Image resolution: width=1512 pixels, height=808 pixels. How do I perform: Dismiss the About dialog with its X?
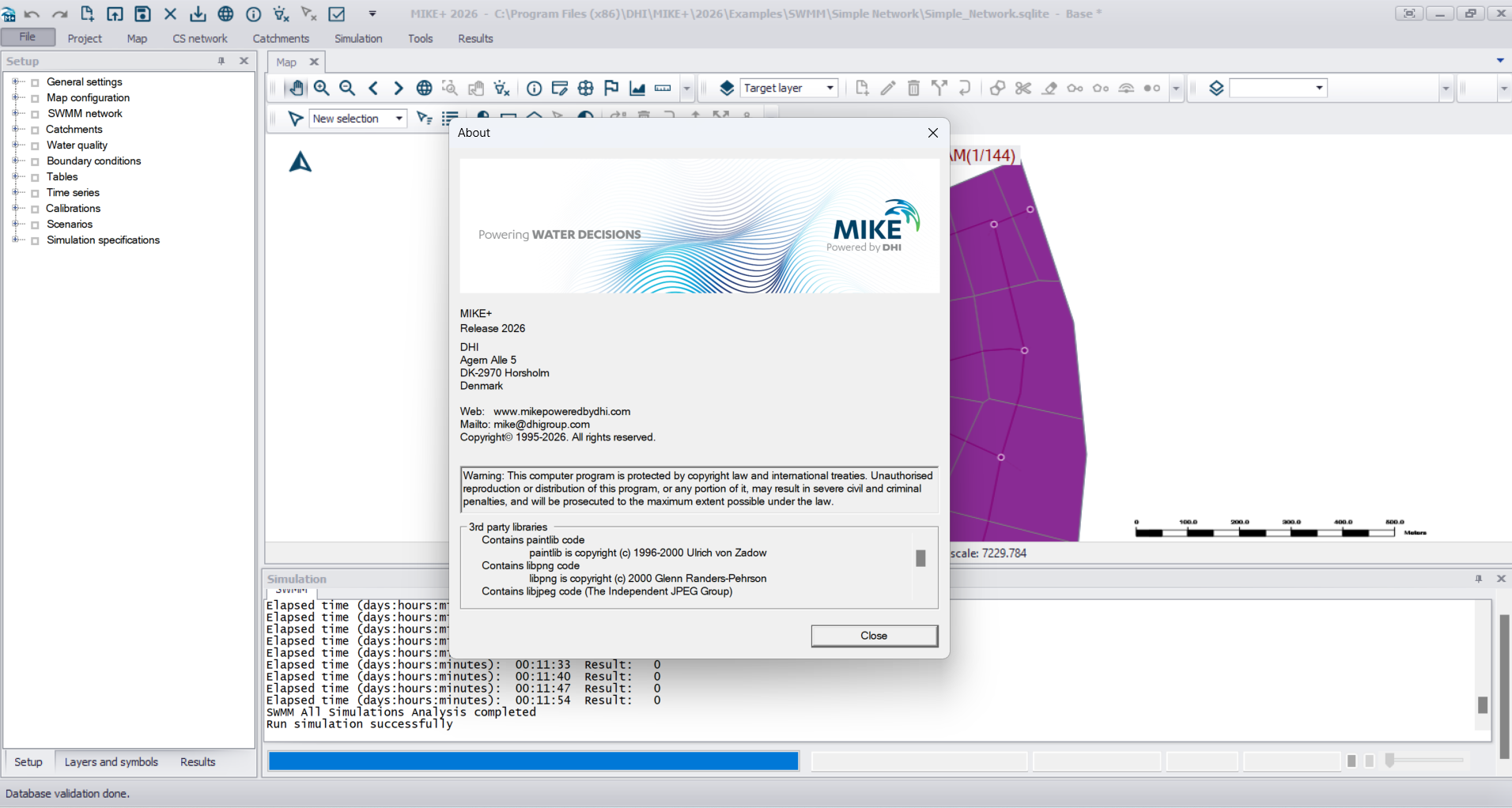point(933,133)
